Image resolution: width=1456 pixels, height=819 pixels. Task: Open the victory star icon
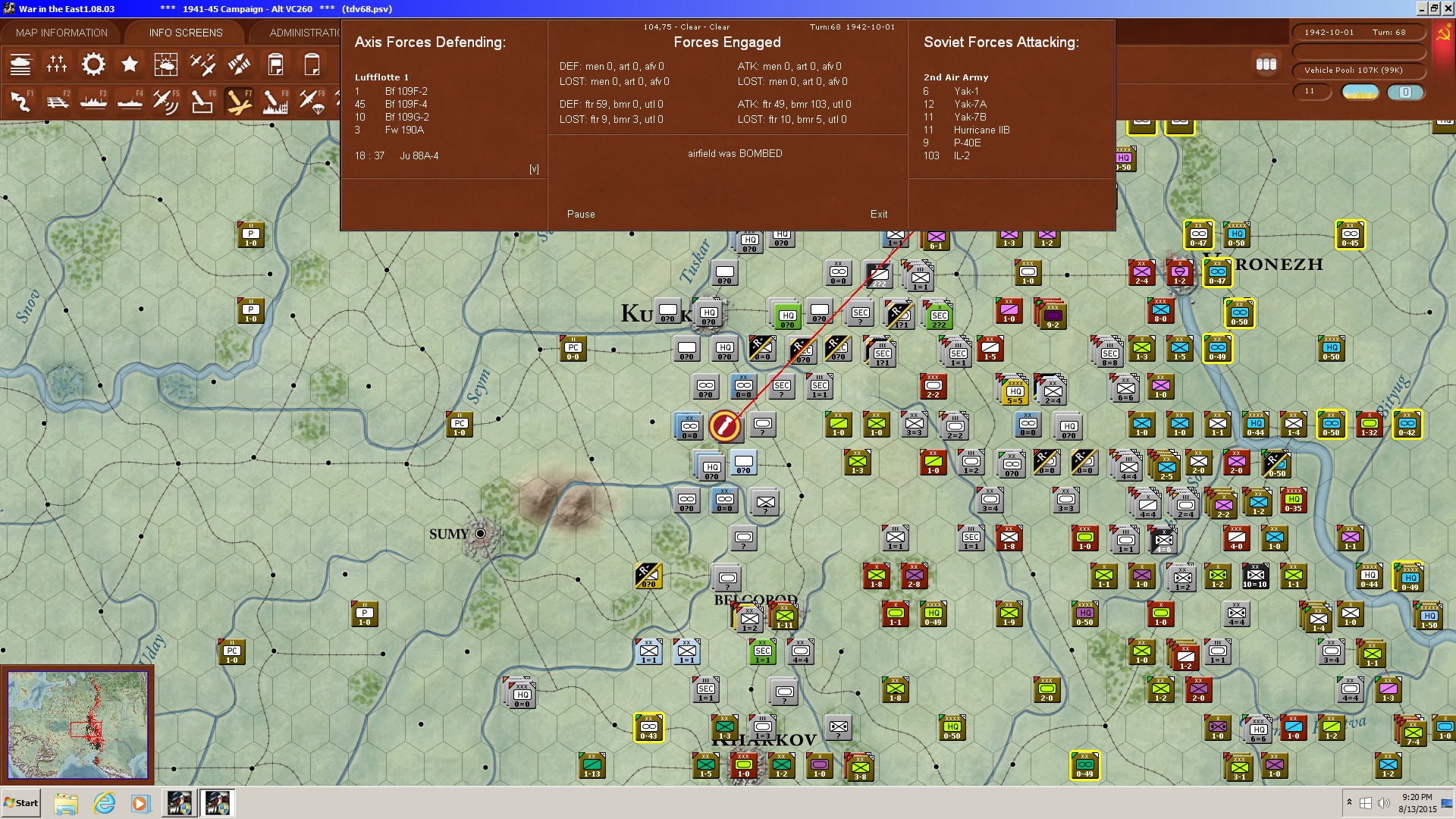coord(130,64)
